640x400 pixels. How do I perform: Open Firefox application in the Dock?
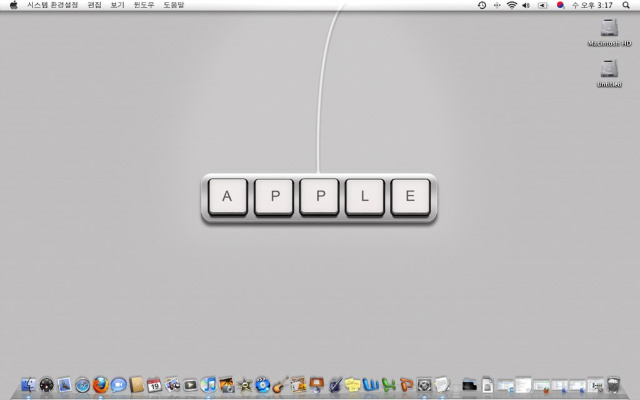pos(100,385)
